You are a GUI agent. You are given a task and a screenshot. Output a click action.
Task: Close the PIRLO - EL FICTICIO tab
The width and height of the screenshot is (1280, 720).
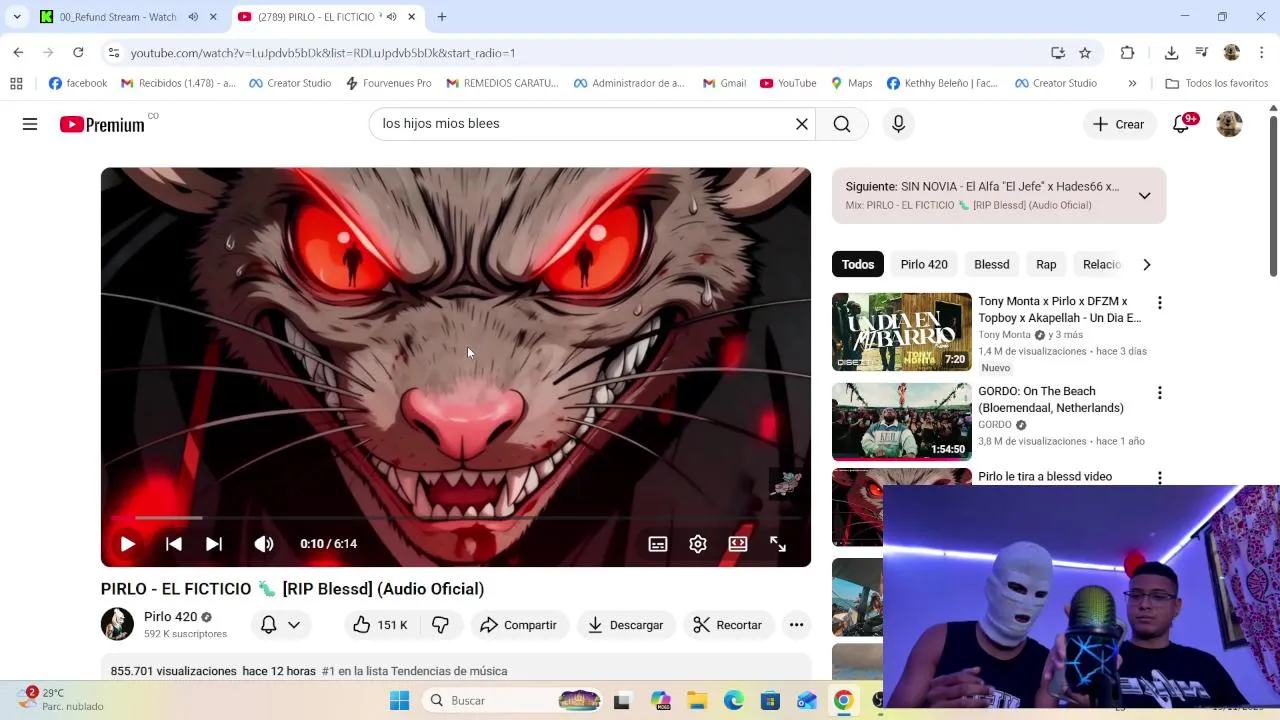coord(411,17)
